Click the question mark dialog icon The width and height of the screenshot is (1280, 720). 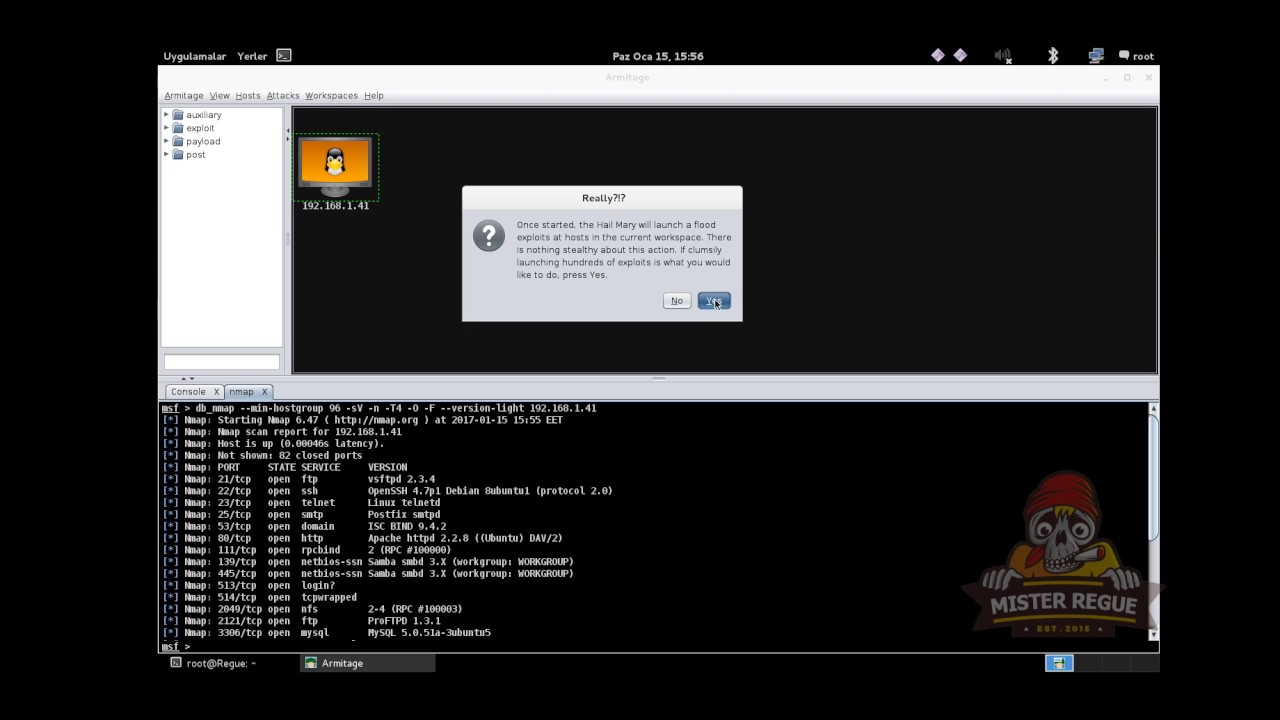(x=489, y=236)
